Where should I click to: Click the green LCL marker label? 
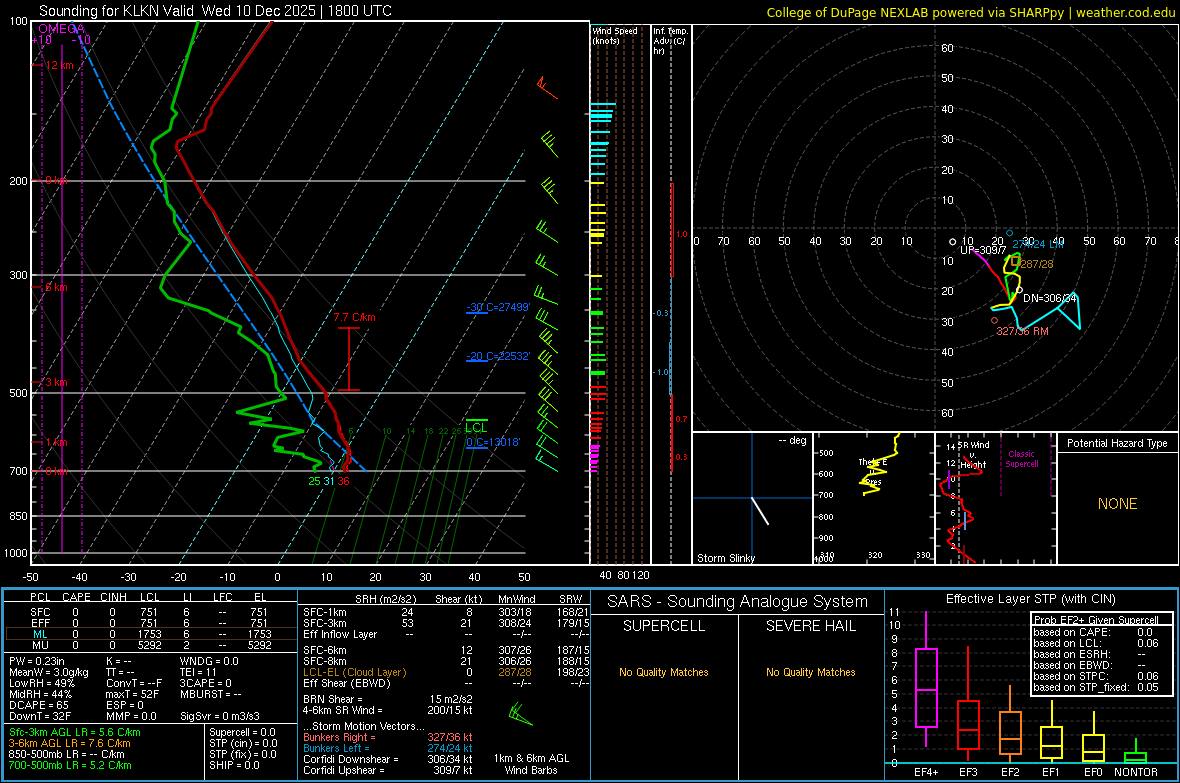[476, 428]
